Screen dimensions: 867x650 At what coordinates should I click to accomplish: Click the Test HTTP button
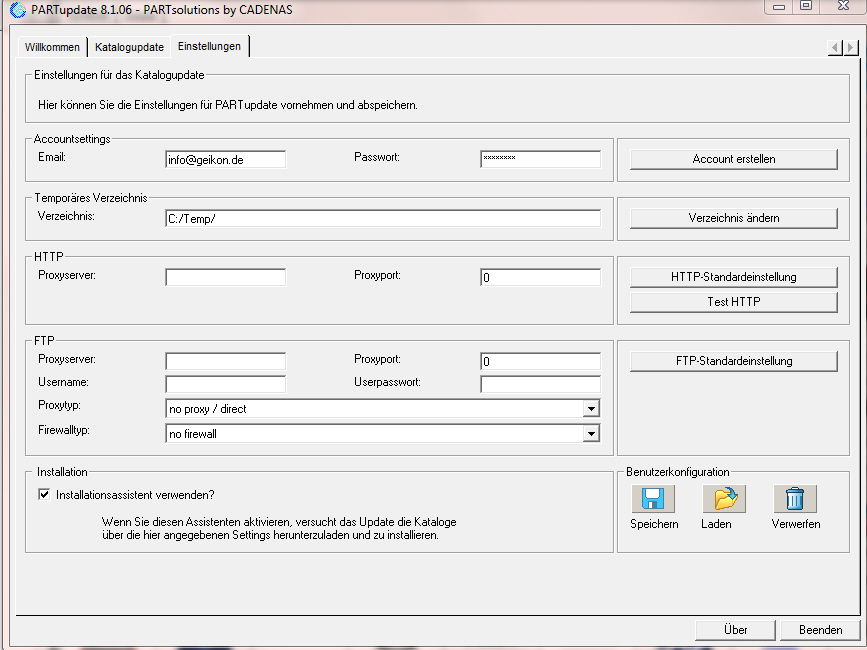(734, 302)
